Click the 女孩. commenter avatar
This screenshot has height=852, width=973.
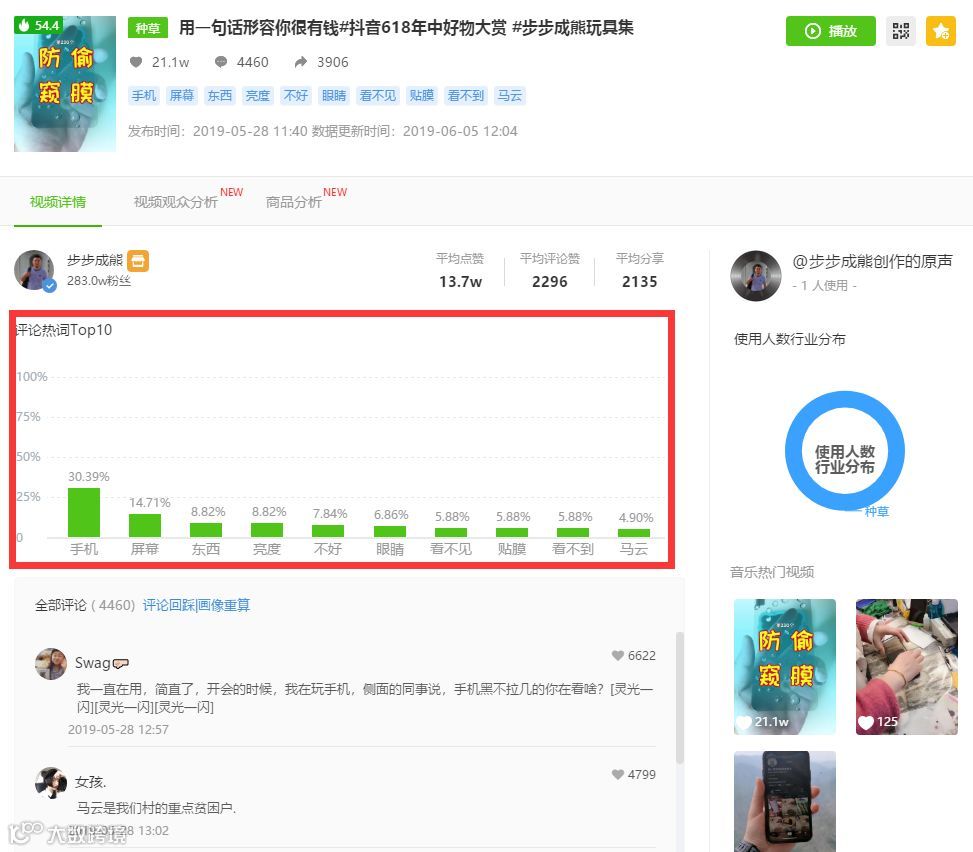point(51,782)
